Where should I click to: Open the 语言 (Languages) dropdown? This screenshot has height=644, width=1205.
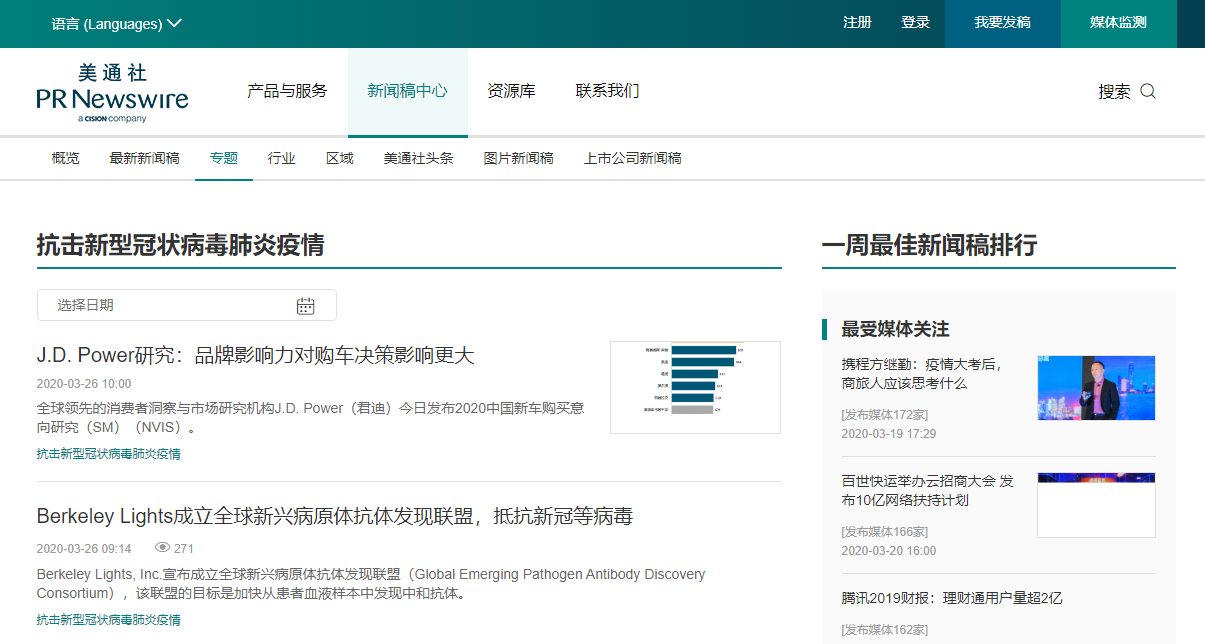pyautogui.click(x=116, y=23)
